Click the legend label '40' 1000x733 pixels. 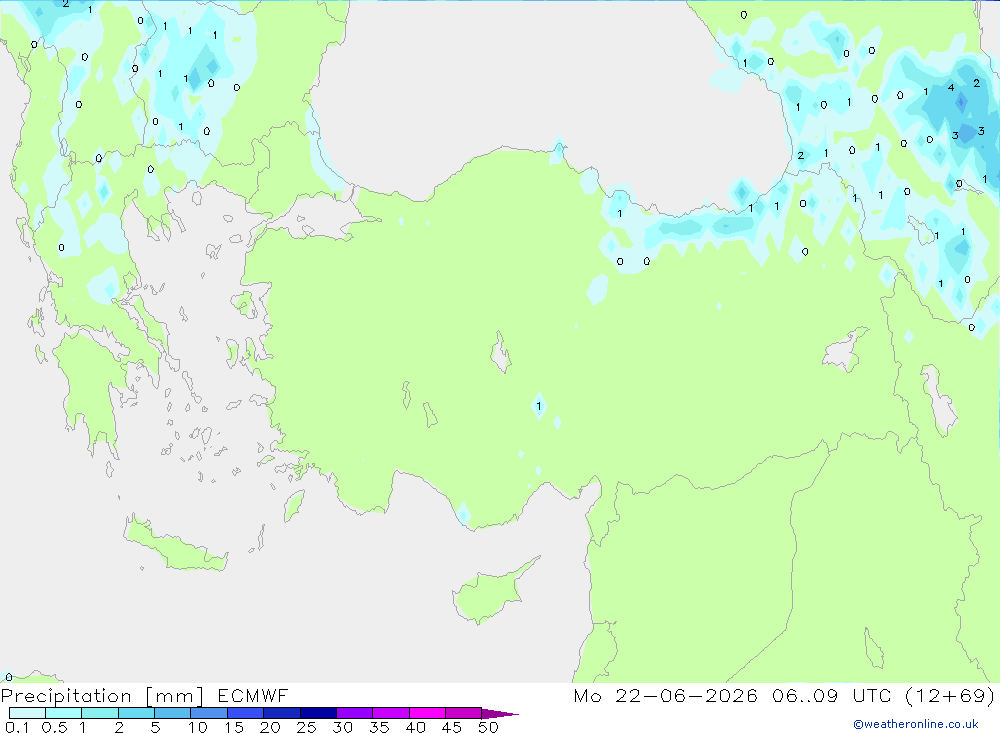pos(415,727)
